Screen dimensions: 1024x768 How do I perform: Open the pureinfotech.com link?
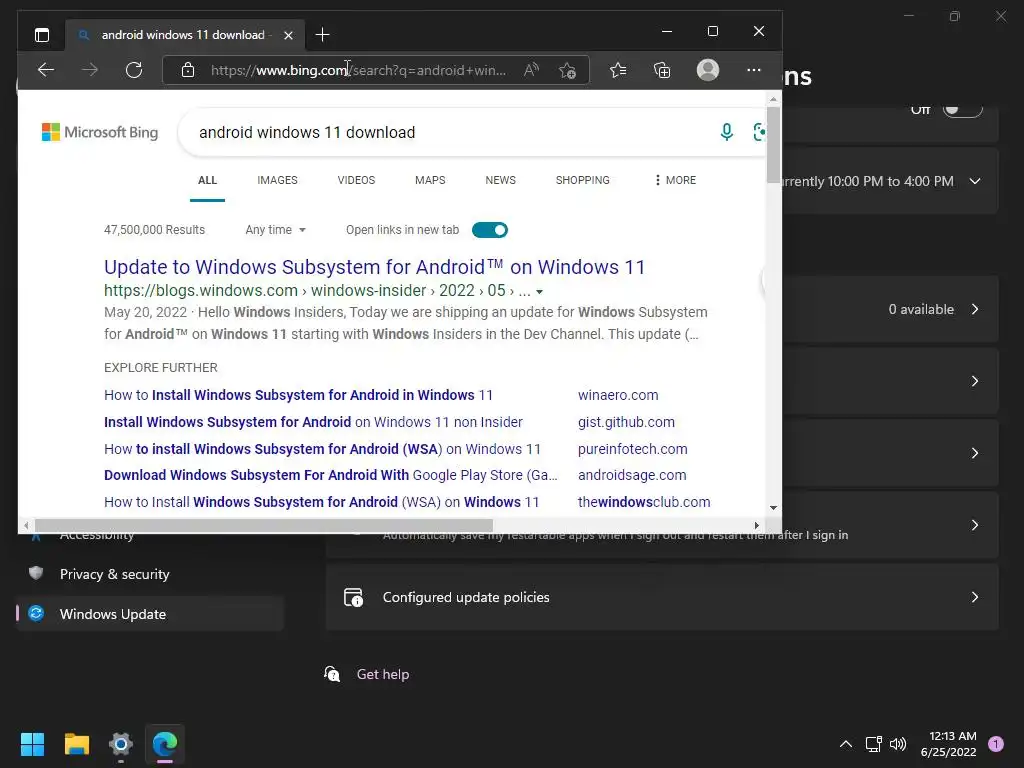[632, 449]
